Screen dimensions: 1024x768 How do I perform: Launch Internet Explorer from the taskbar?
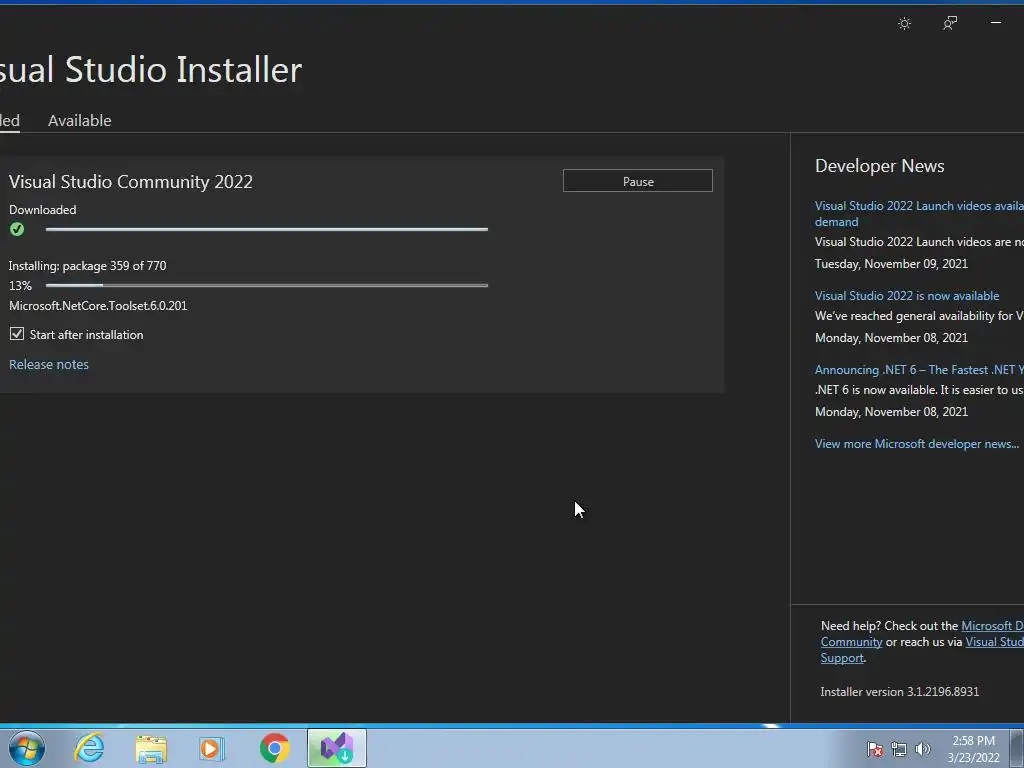coord(89,748)
